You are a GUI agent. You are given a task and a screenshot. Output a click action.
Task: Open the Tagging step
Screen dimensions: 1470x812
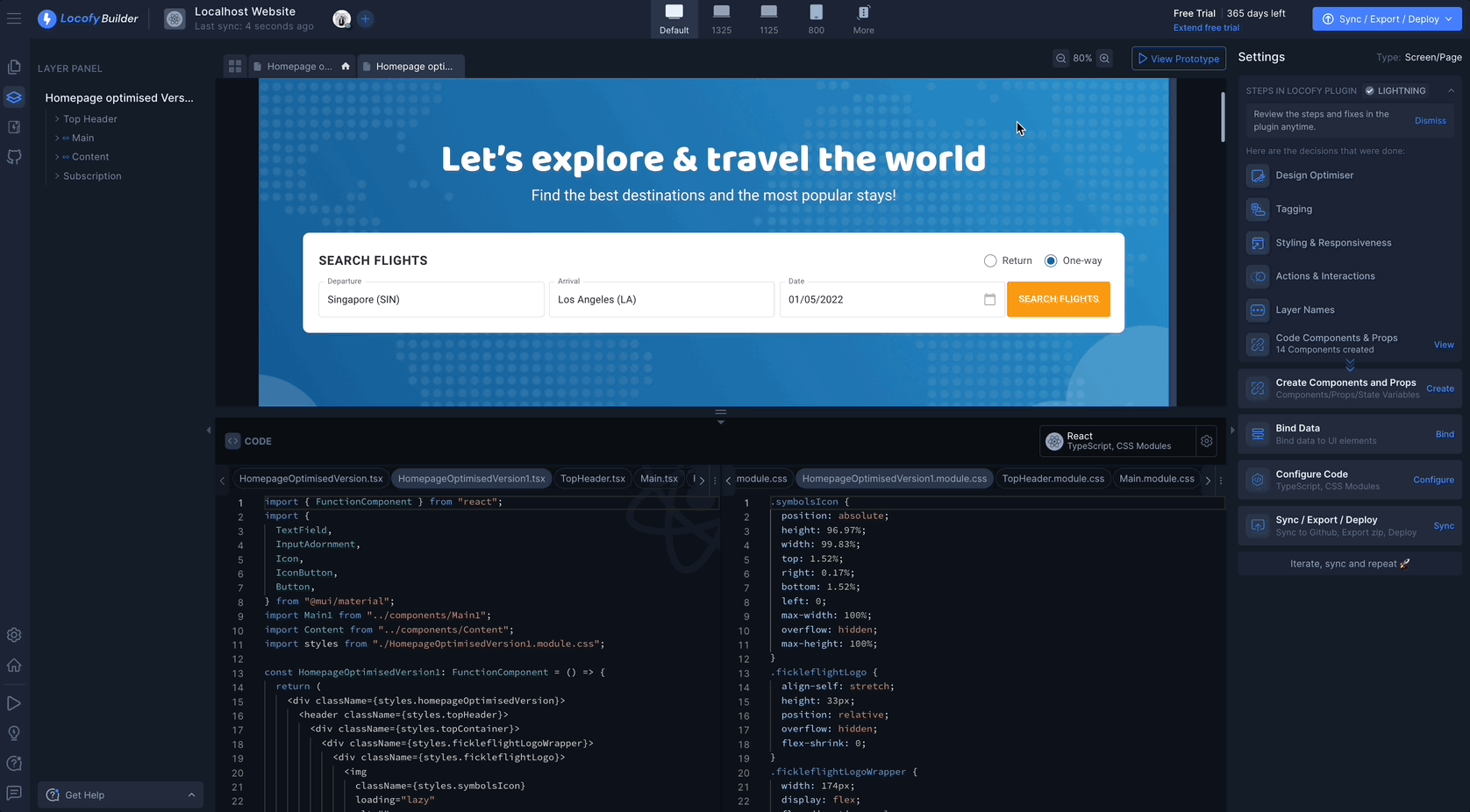pyautogui.click(x=1350, y=210)
